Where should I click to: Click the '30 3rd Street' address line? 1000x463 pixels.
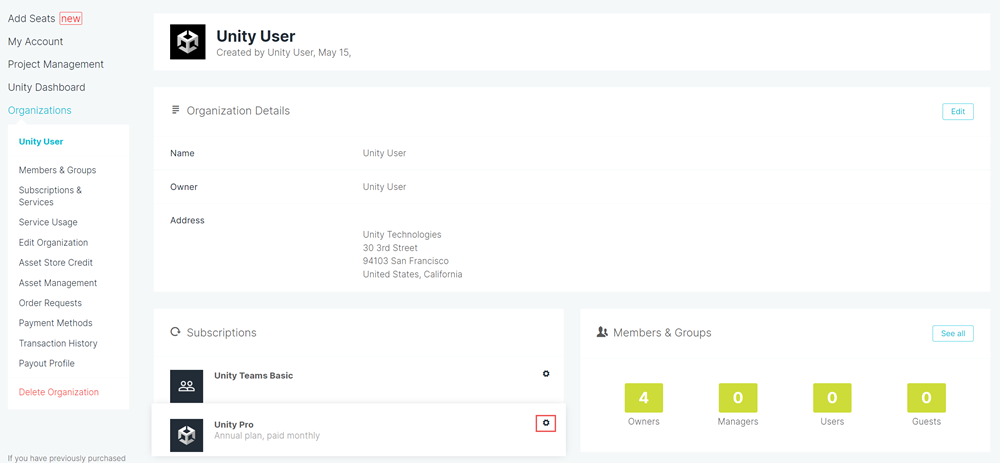[x=390, y=247]
